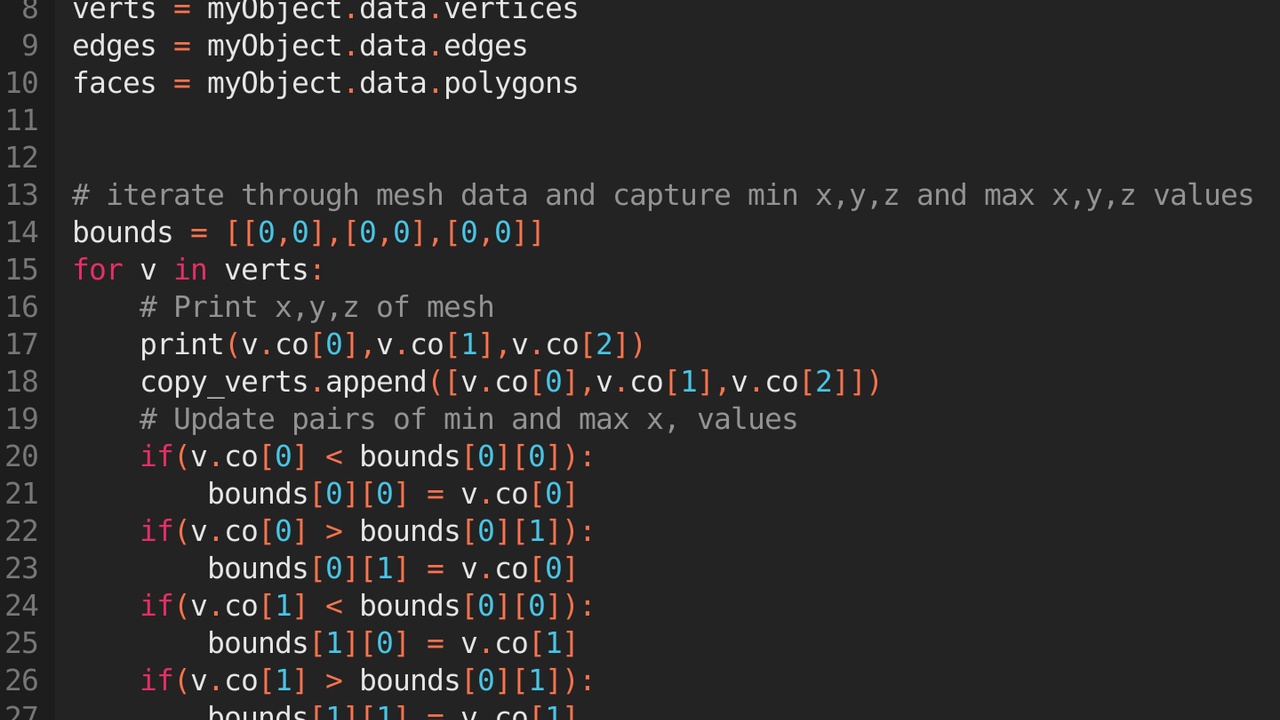Viewport: 1280px width, 720px height.
Task: Click the 'for' keyword on line 15
Action: pyautogui.click(x=97, y=270)
